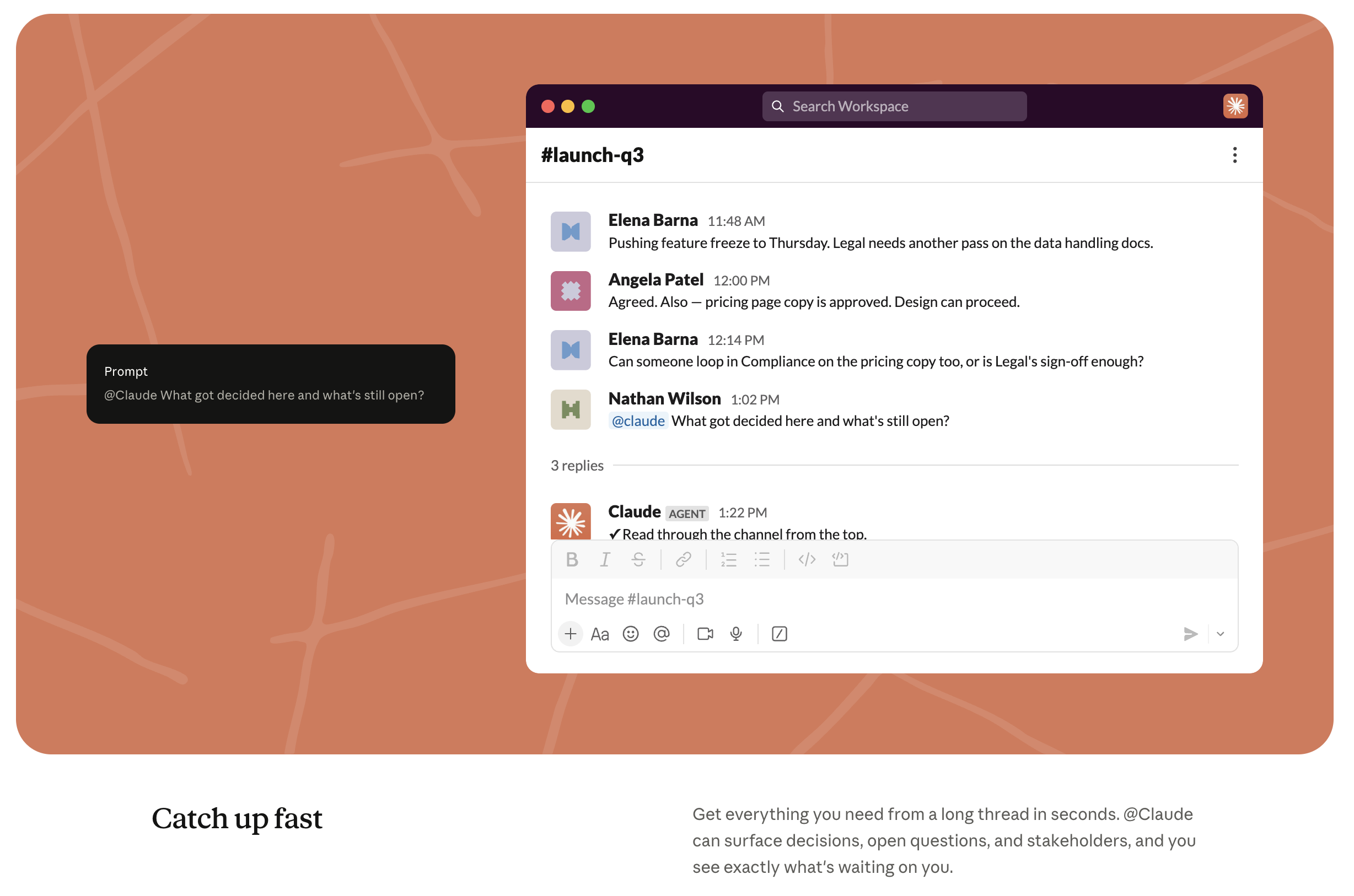Screen dimensions: 1354x896
Task: Click the Prompt card on the left
Action: tap(271, 384)
